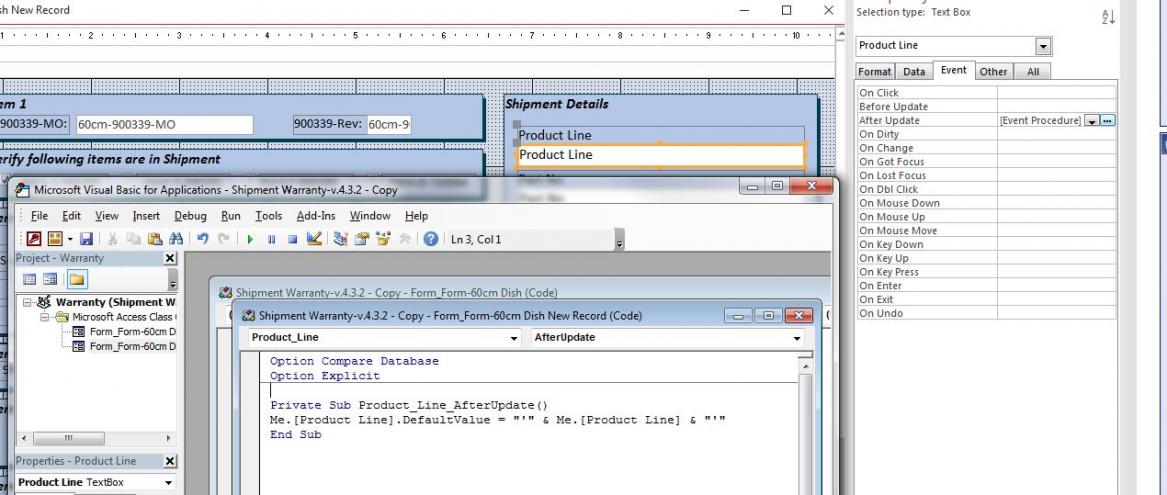The width and height of the screenshot is (1167, 495).
Task: Open Product Line selector in Property Sheet
Action: point(1043,46)
